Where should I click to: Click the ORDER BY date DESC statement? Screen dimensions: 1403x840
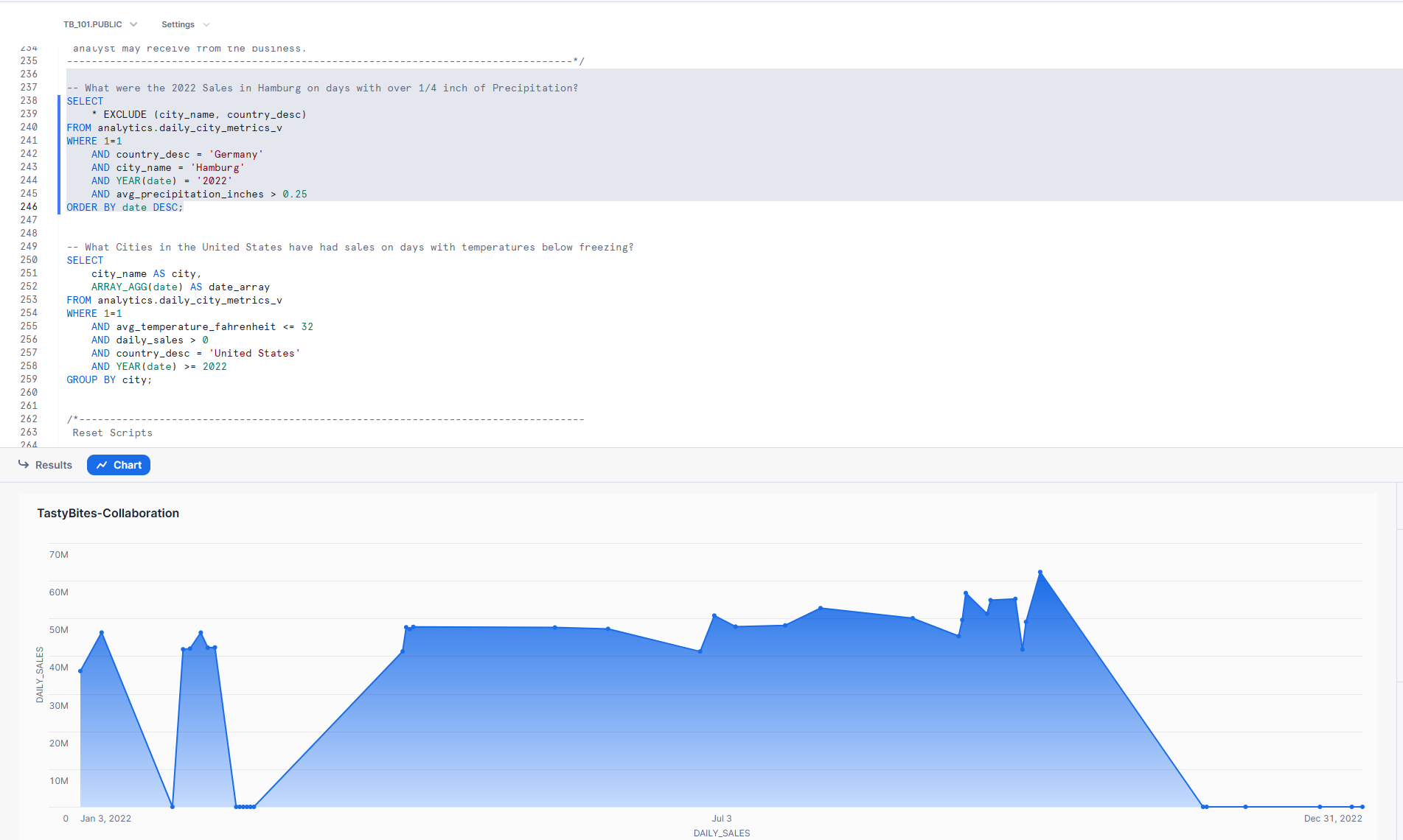pos(124,207)
